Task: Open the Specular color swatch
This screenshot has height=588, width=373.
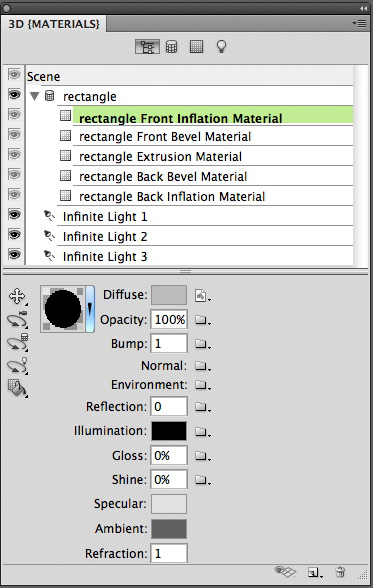Action: click(x=169, y=504)
